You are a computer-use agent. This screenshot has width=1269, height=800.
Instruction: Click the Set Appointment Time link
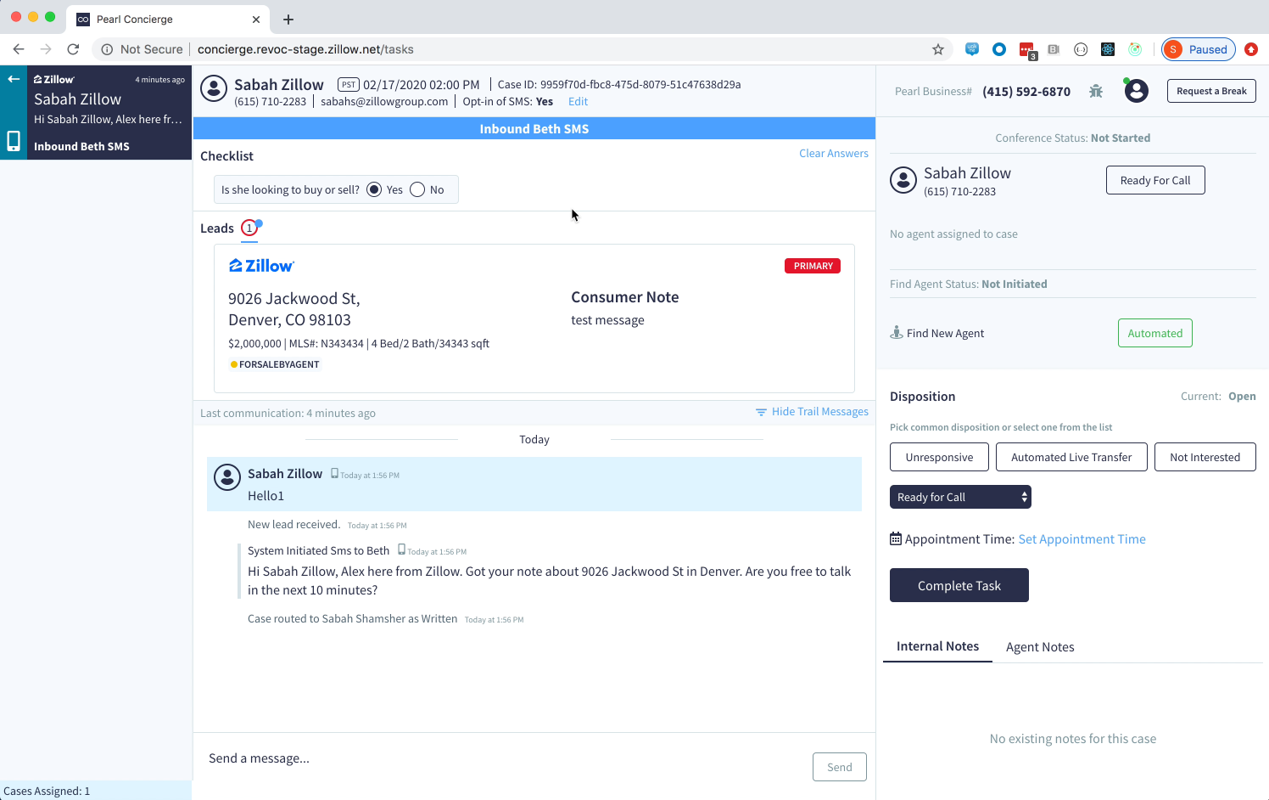tap(1081, 539)
